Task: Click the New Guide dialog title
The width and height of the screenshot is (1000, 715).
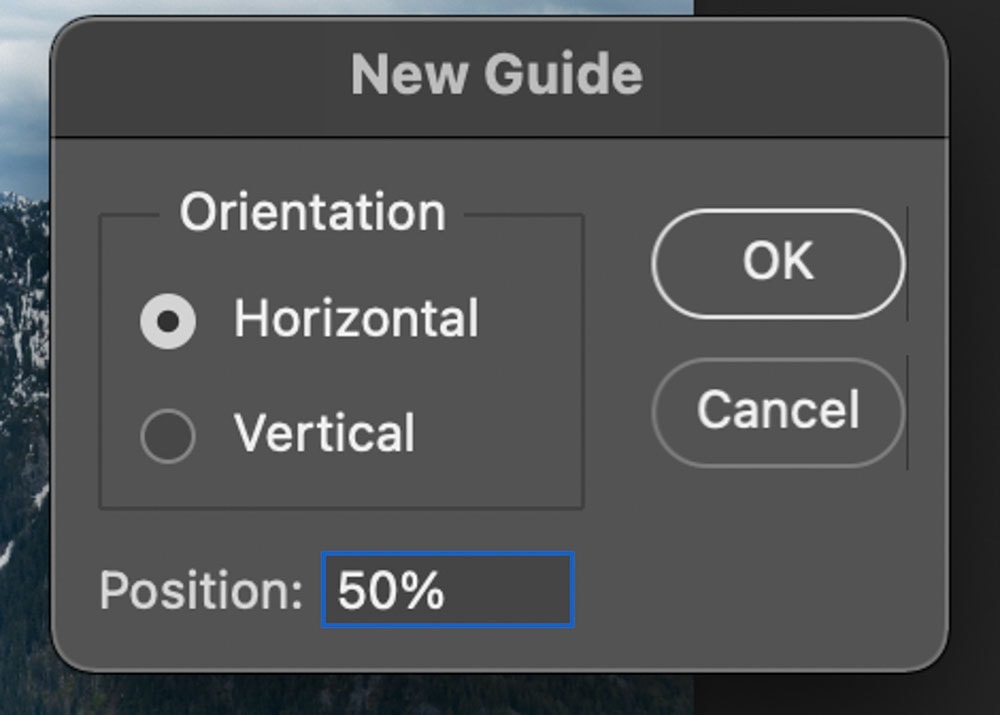Action: (x=500, y=72)
